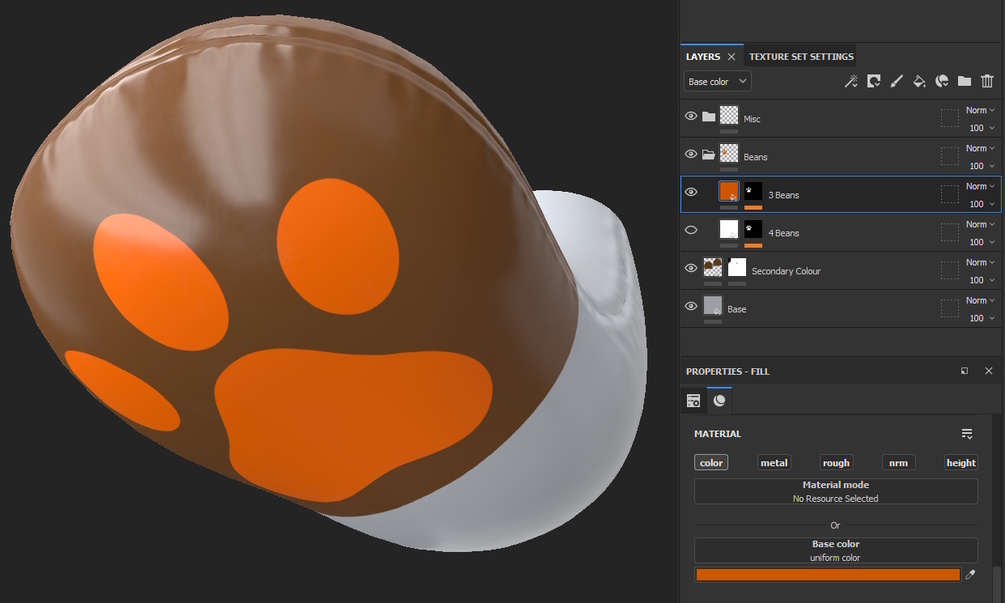1005x603 pixels.
Task: Click the smart material icon in the Layers toolbar
Action: coord(942,81)
